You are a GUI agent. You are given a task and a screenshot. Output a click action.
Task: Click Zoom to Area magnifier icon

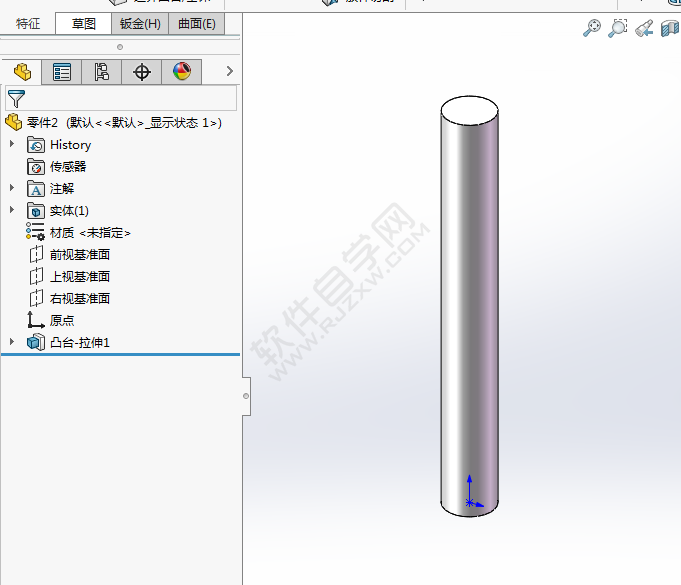coord(618,28)
